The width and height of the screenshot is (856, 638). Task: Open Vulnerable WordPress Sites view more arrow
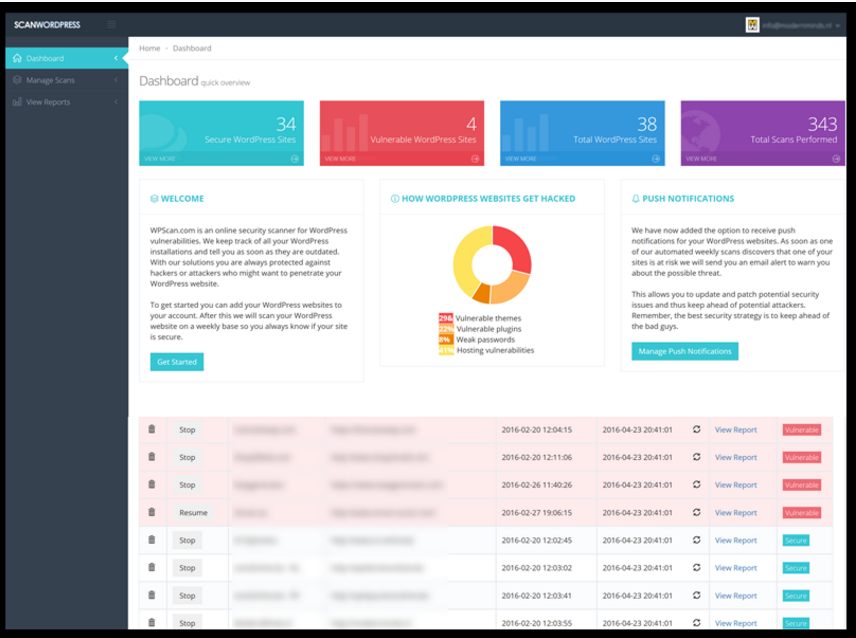pyautogui.click(x=475, y=159)
